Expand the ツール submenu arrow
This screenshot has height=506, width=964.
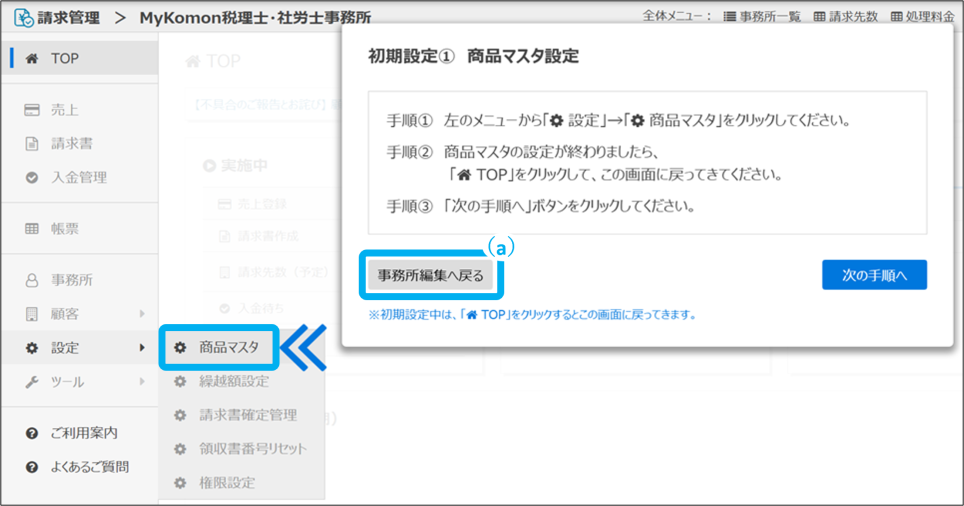point(142,382)
